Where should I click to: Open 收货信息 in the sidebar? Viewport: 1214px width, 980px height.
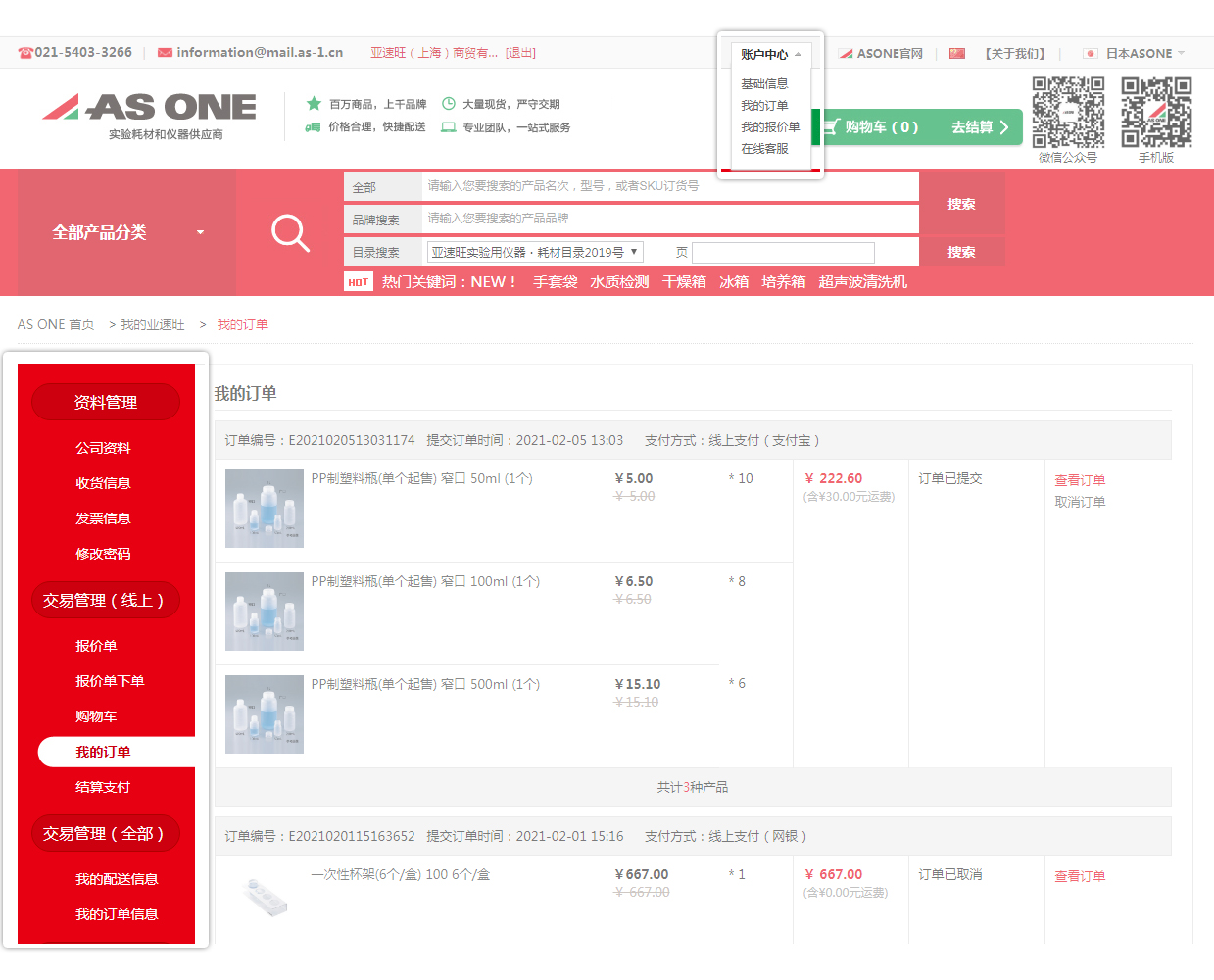click(x=103, y=483)
